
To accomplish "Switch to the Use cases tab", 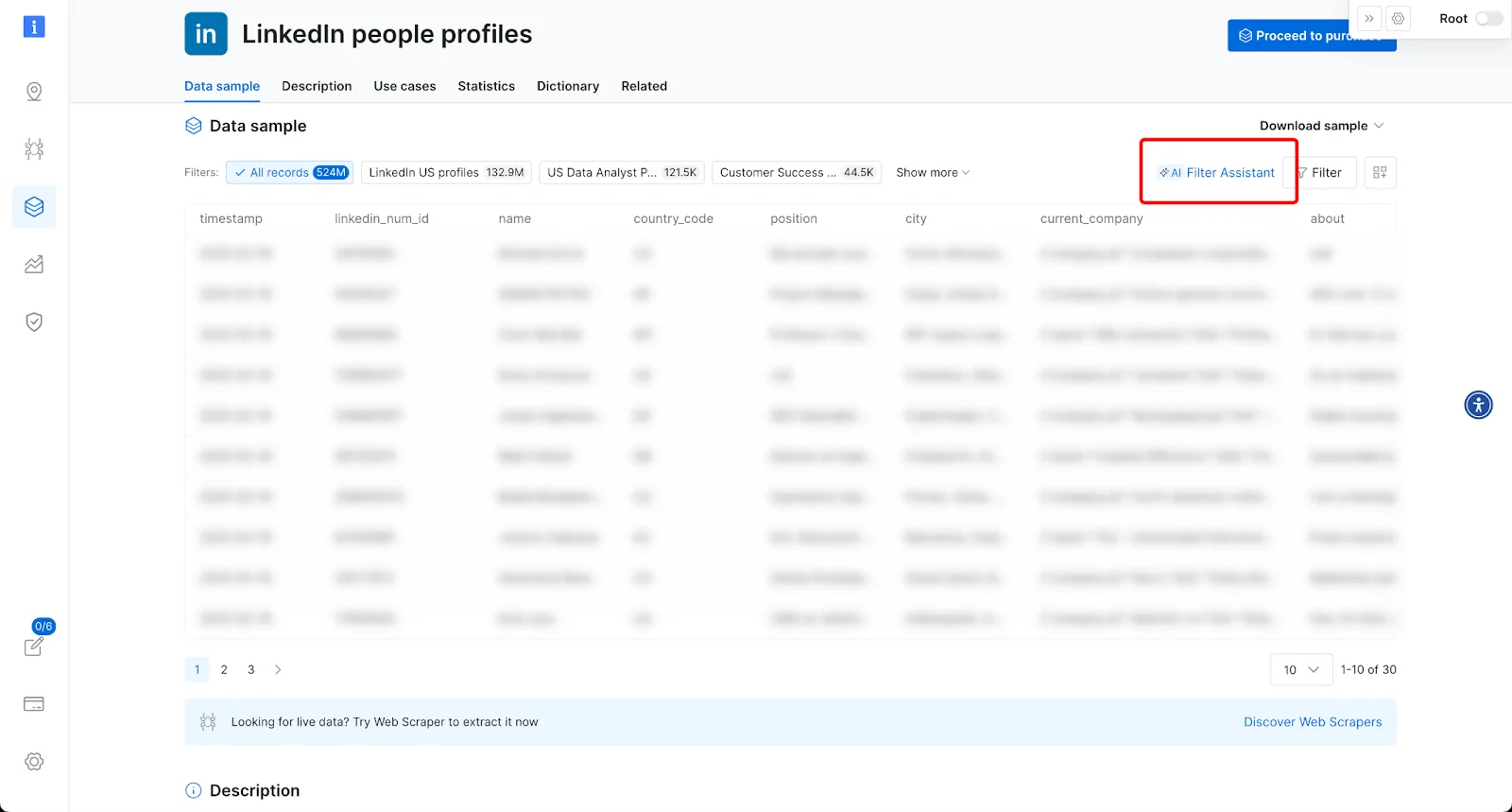I will tap(404, 86).
